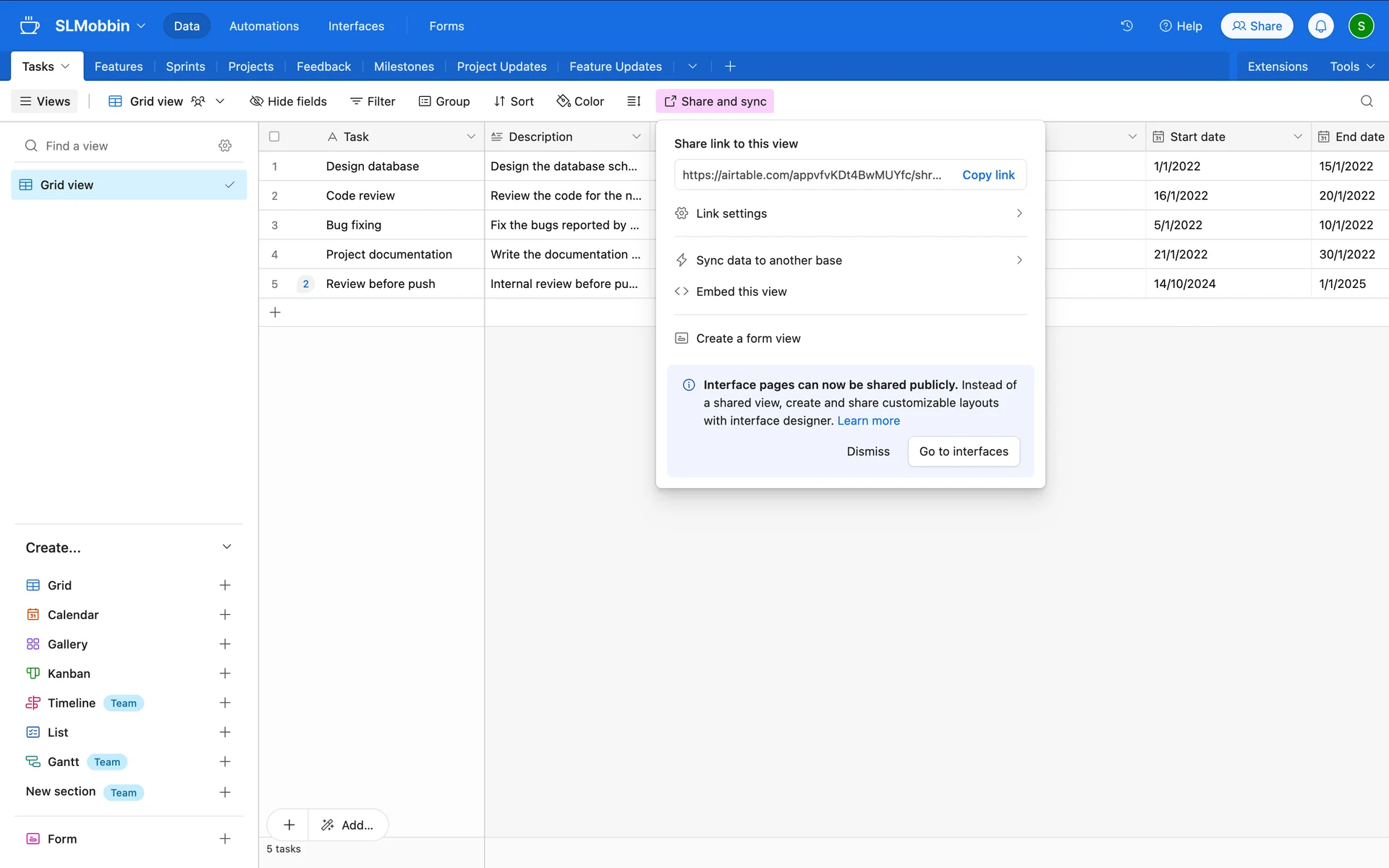Click the Copy link button
The image size is (1389, 868).
click(988, 175)
